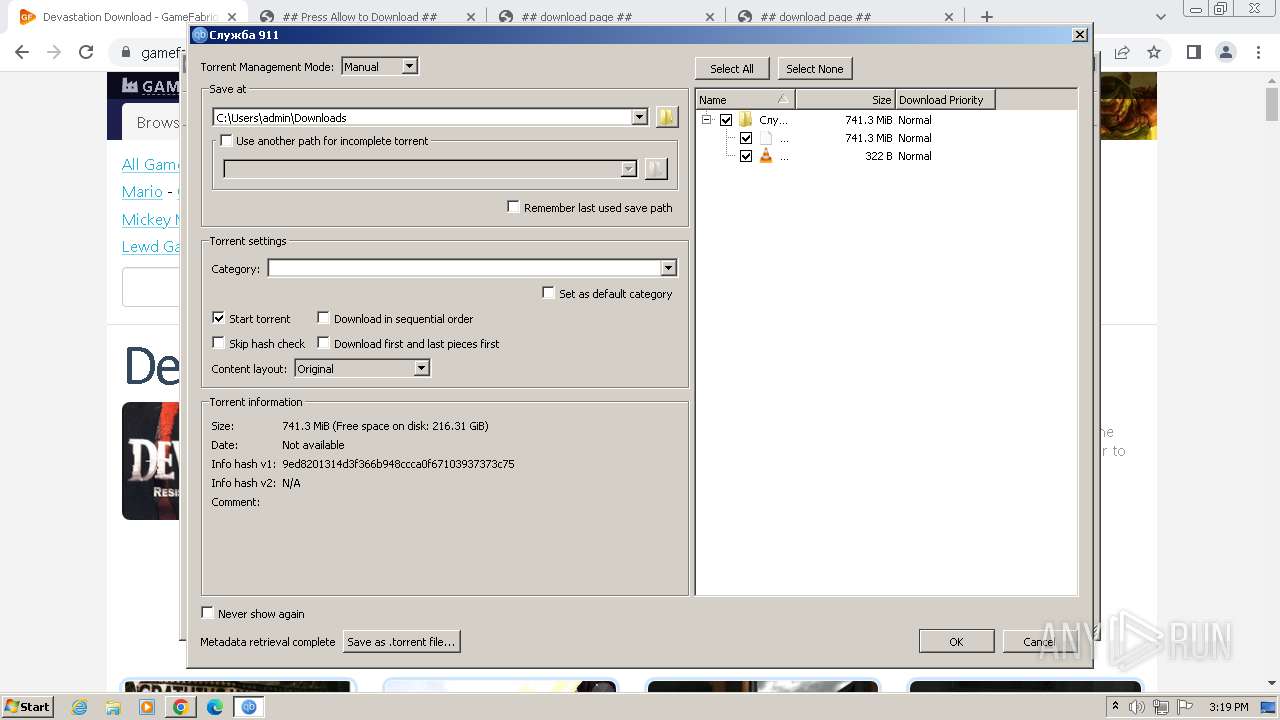Click the volume speaker tray icon
The image size is (1280, 720).
1137,707
